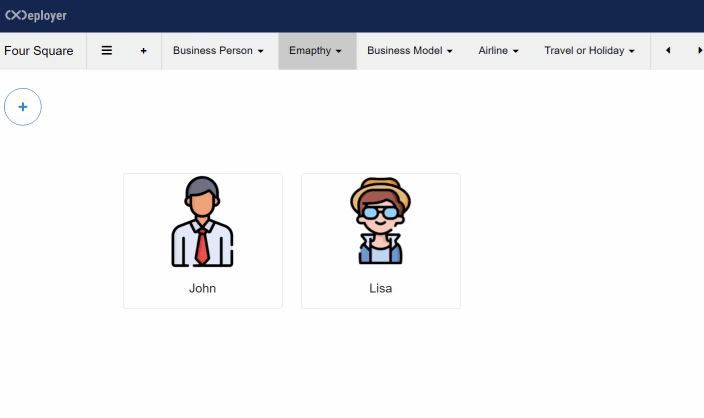Click the John name label
The width and height of the screenshot is (704, 418).
pos(202,288)
